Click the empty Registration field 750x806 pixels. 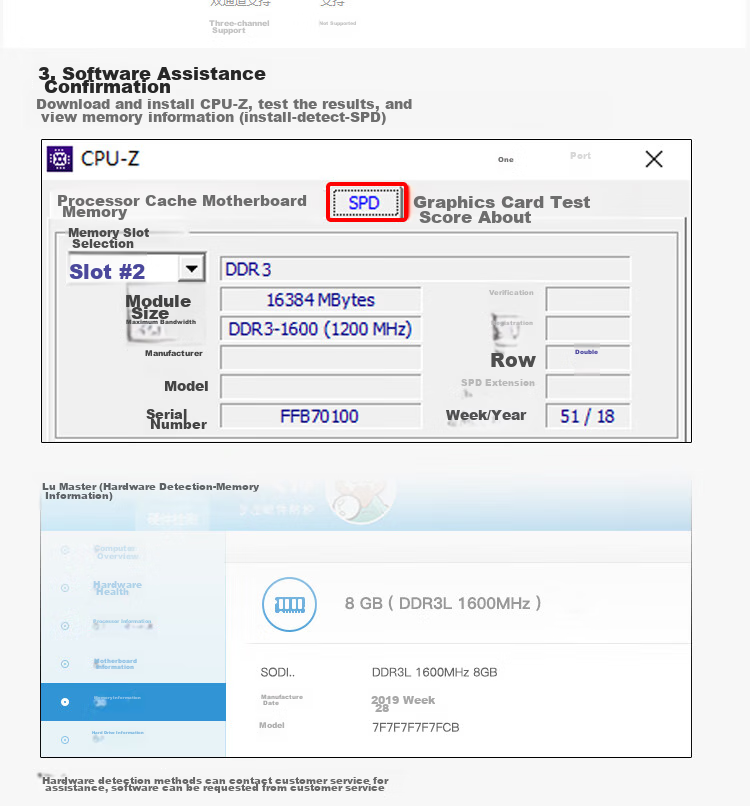588,329
